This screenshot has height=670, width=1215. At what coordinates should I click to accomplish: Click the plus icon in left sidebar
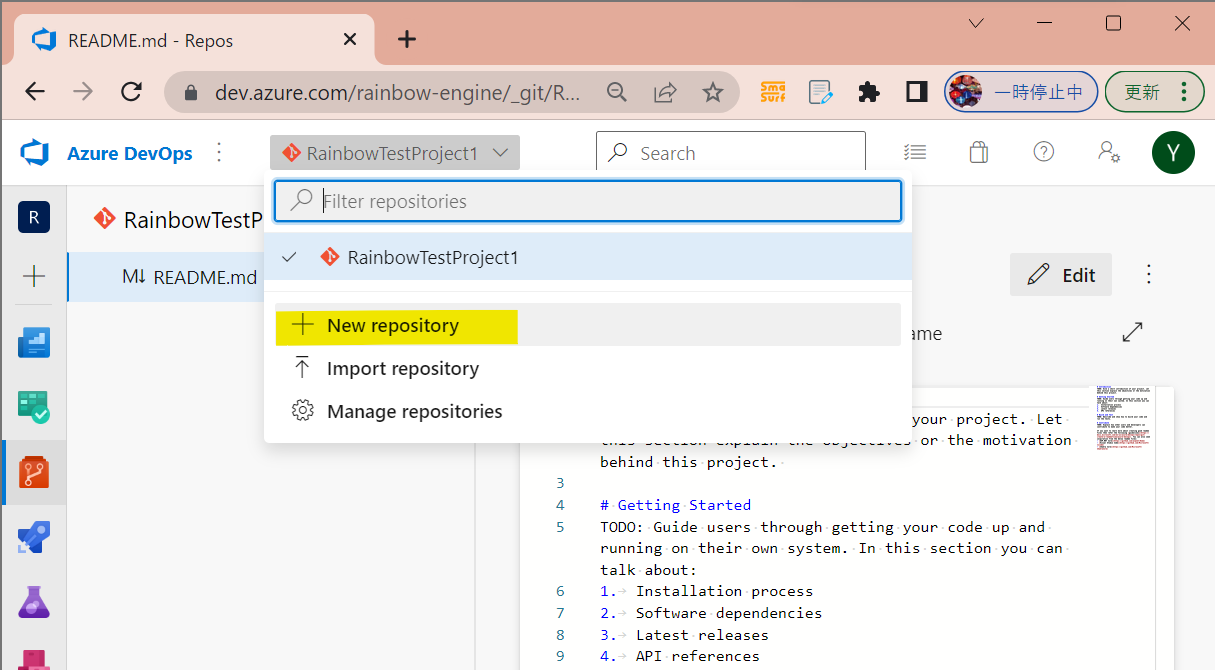tap(34, 276)
